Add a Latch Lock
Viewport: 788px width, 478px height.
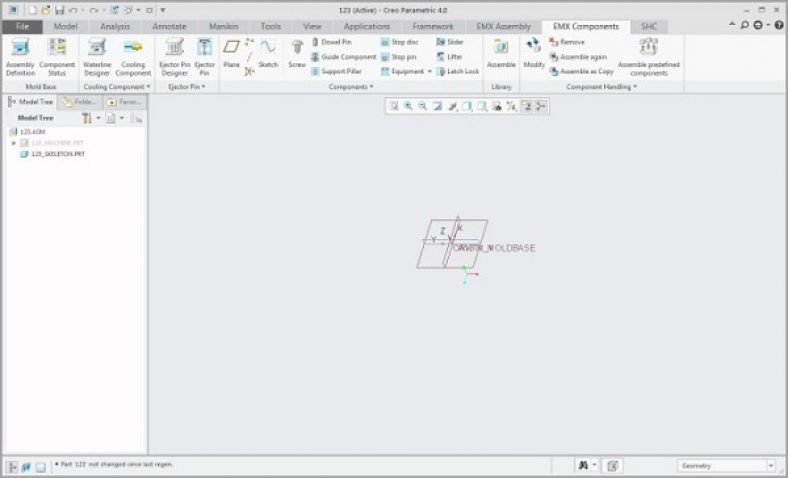(458, 71)
